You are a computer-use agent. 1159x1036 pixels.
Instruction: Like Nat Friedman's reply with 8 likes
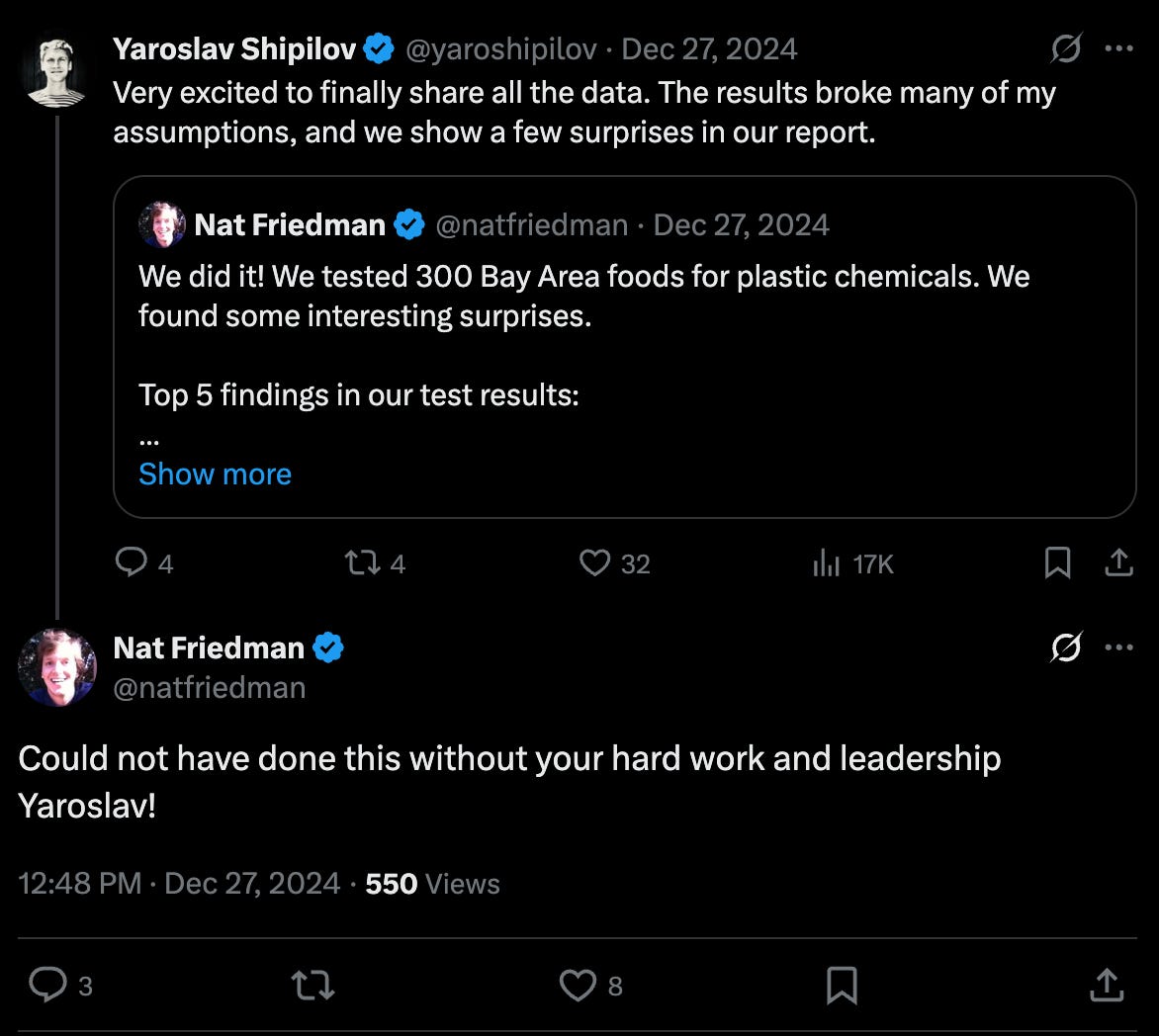(x=577, y=985)
